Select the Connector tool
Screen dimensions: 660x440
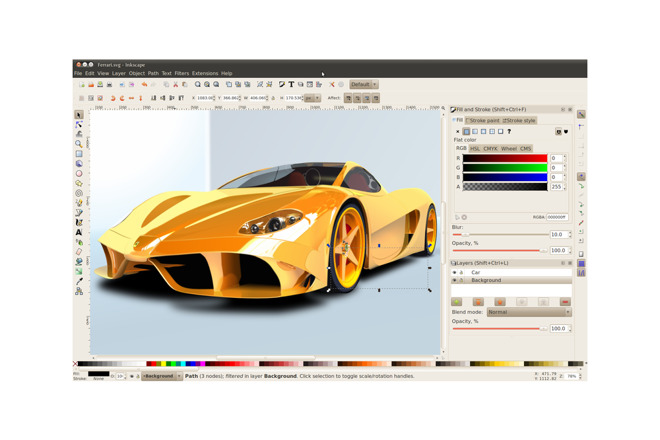click(x=79, y=291)
